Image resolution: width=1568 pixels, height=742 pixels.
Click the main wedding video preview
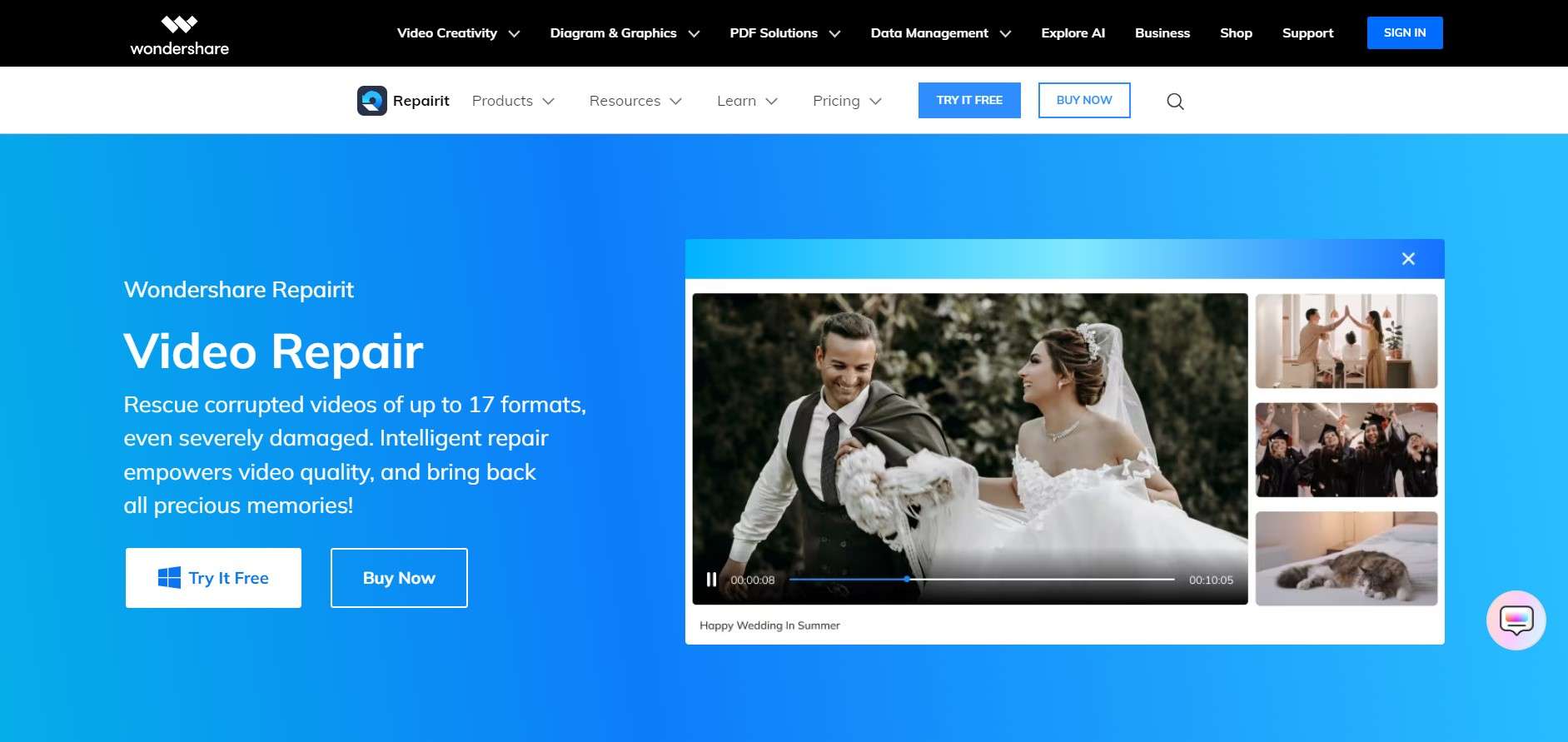[970, 449]
